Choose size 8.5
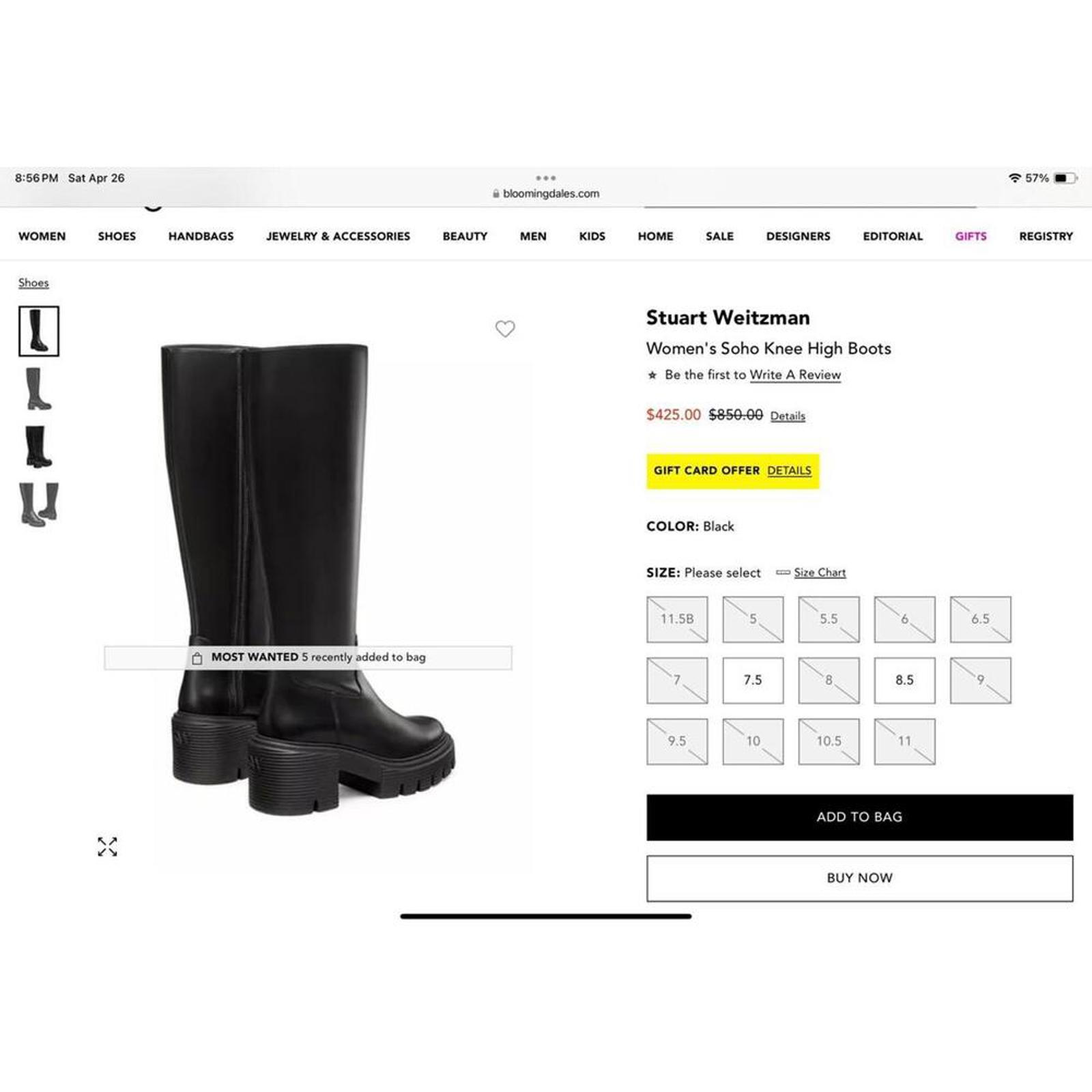1092x1092 pixels. (904, 680)
